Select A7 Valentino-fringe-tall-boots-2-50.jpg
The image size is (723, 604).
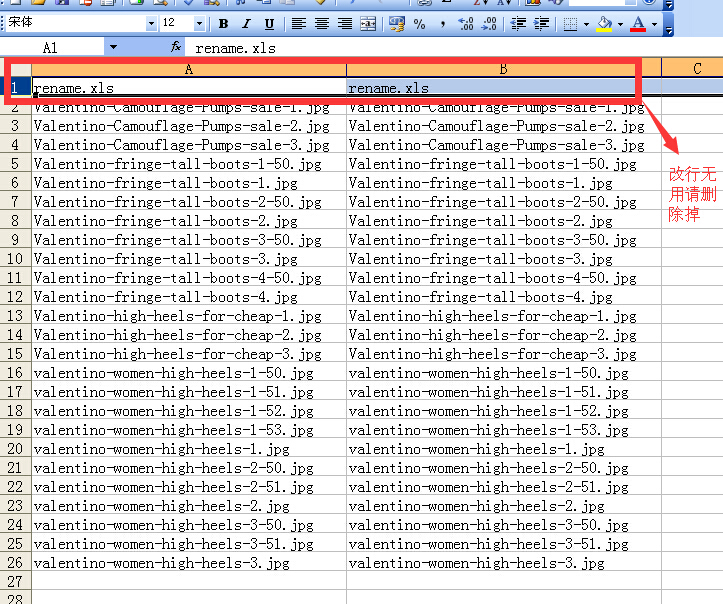point(189,202)
